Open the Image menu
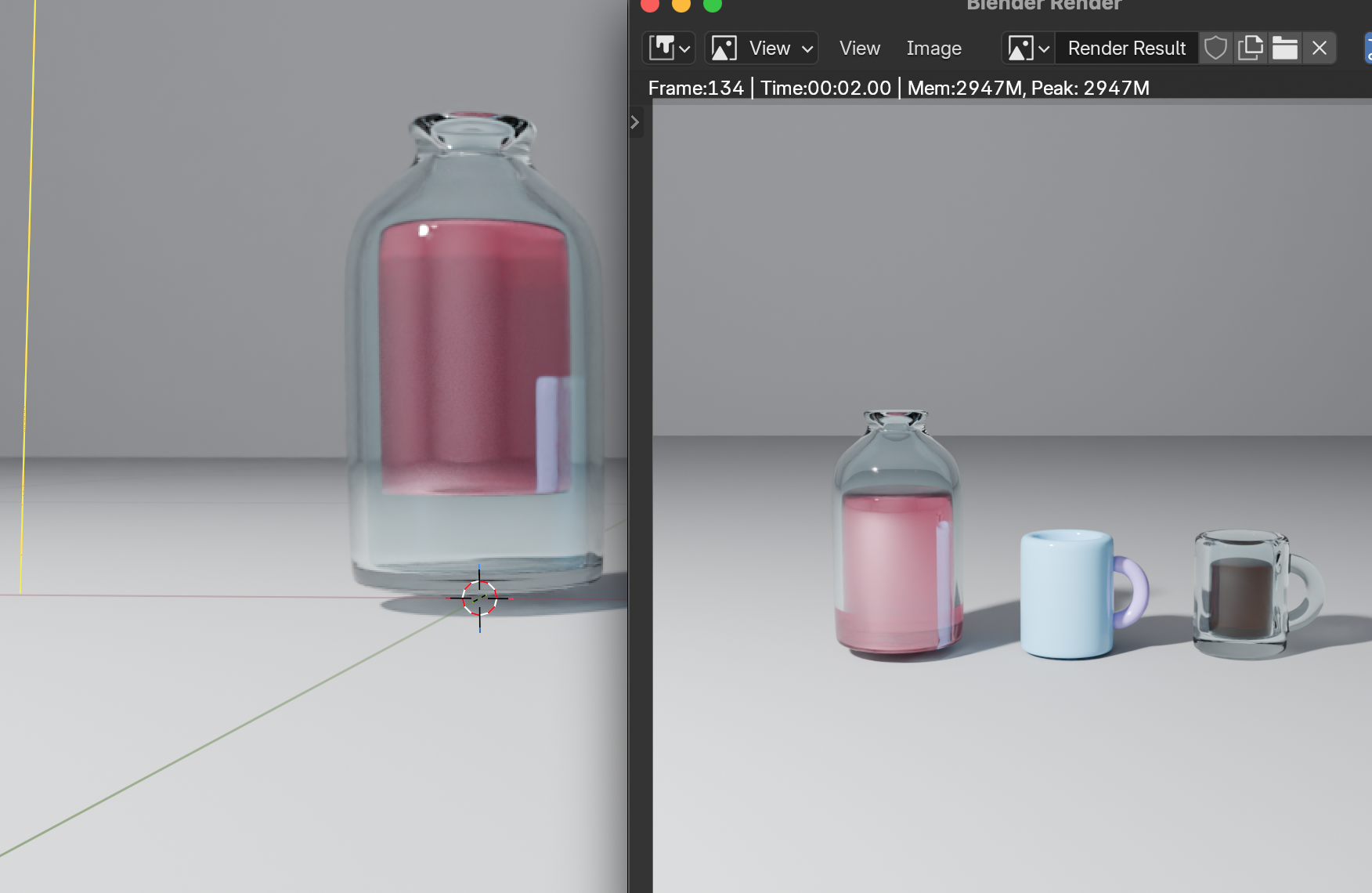Image resolution: width=1372 pixels, height=893 pixels. point(933,49)
